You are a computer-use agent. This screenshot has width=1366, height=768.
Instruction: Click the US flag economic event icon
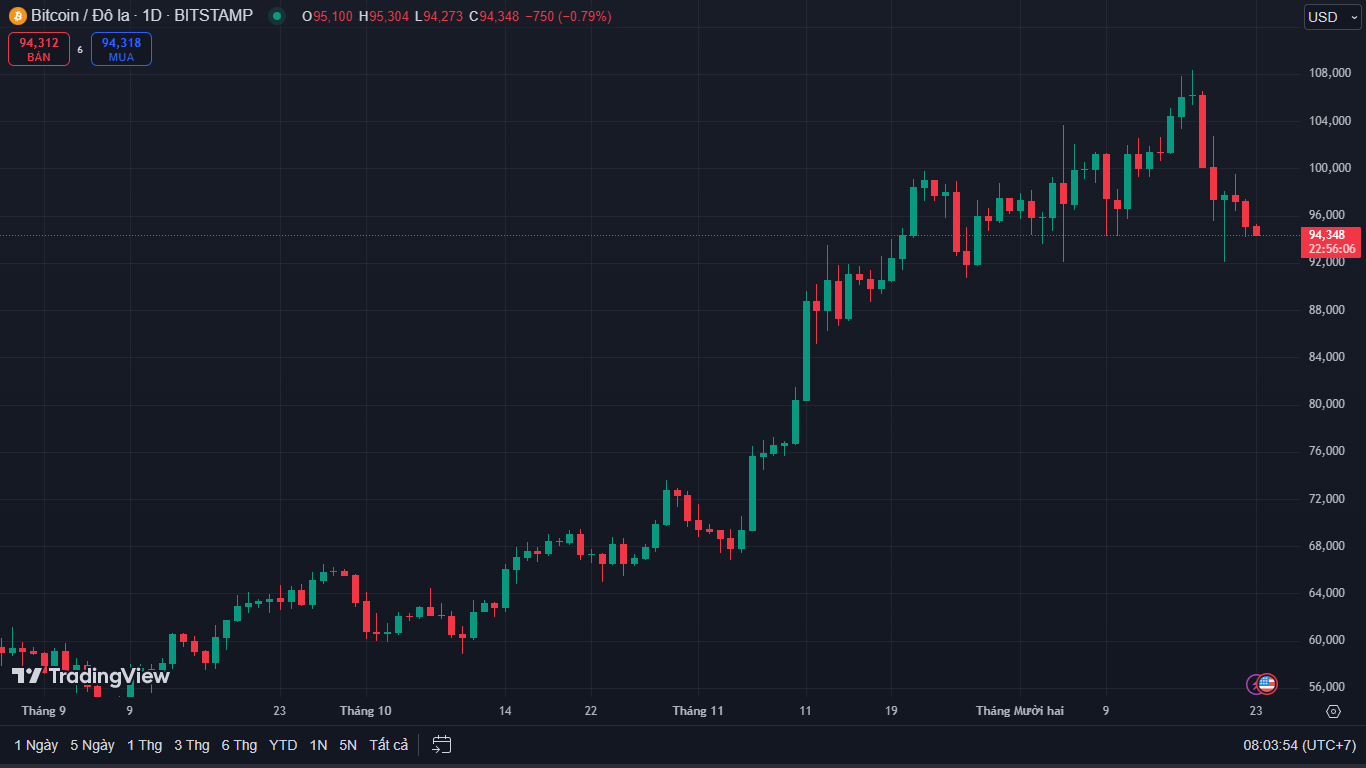[1267, 684]
